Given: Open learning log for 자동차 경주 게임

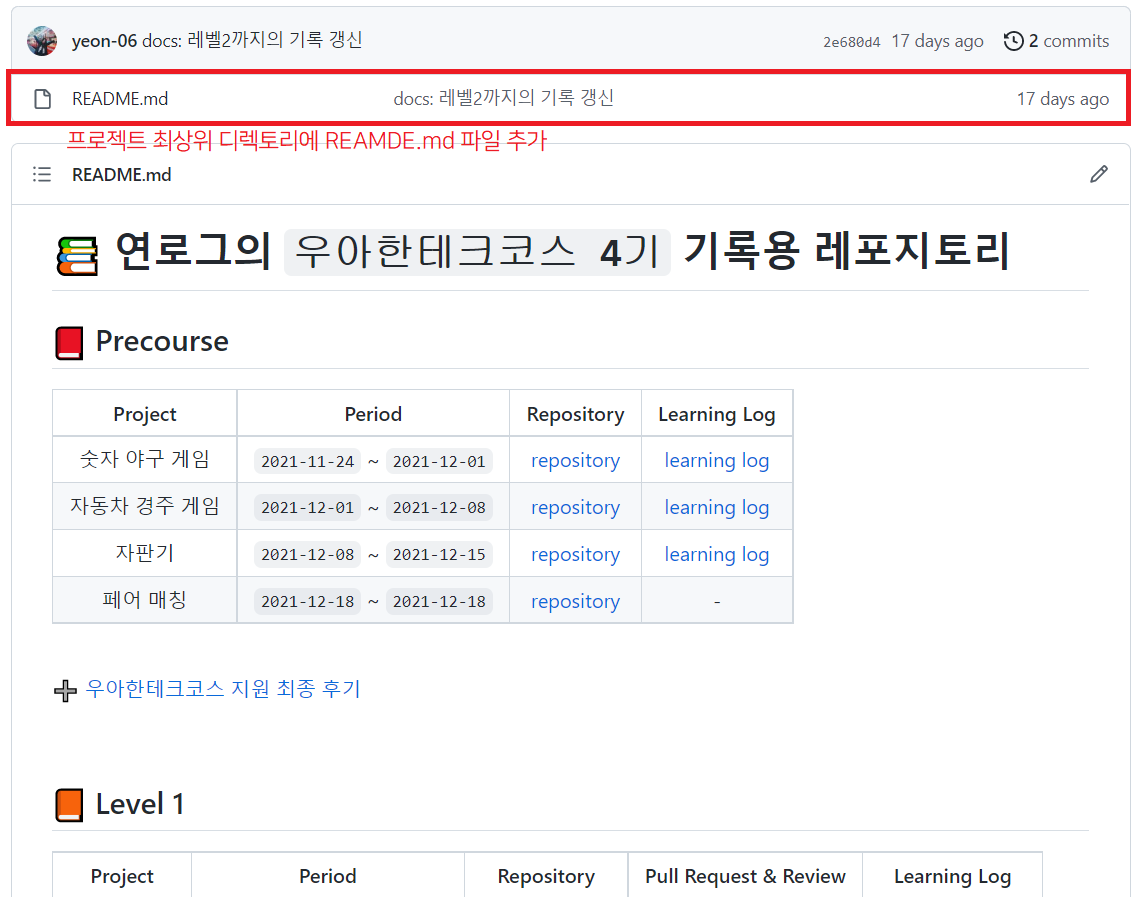Looking at the screenshot, I should (717, 507).
